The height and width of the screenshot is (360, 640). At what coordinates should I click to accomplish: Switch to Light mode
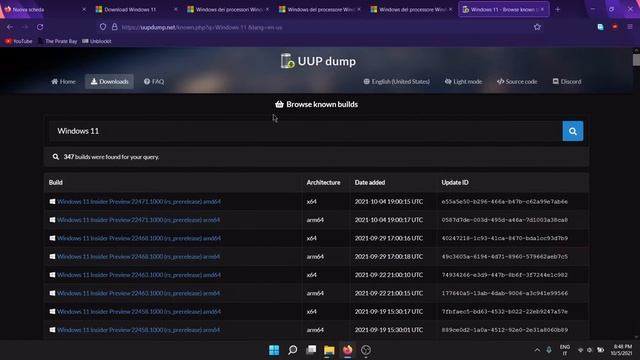pos(463,82)
